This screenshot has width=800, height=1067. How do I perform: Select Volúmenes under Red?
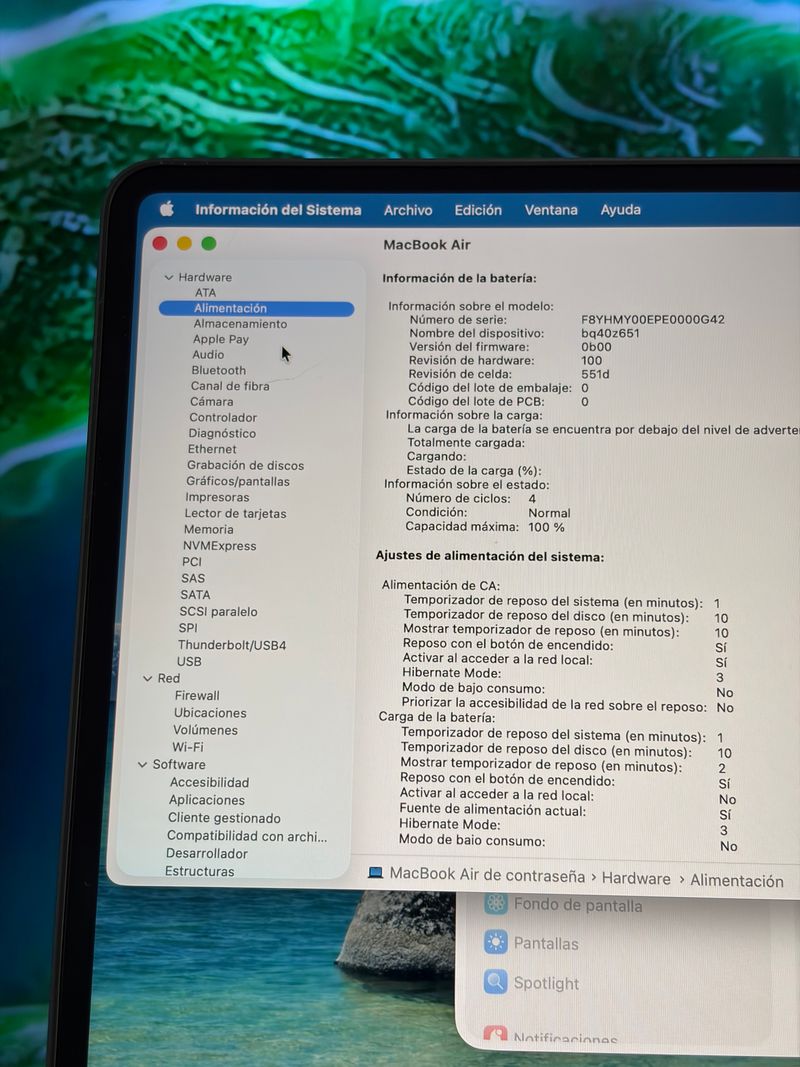coord(205,730)
